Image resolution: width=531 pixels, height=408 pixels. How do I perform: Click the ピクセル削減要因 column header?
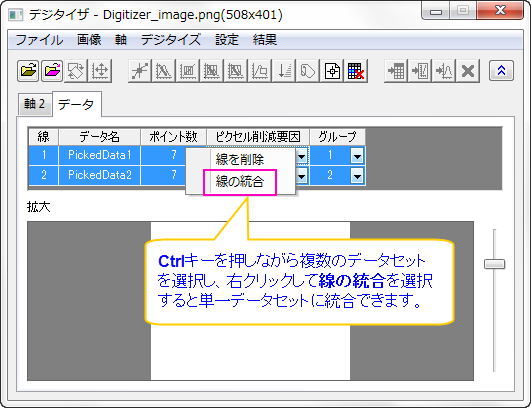258,137
